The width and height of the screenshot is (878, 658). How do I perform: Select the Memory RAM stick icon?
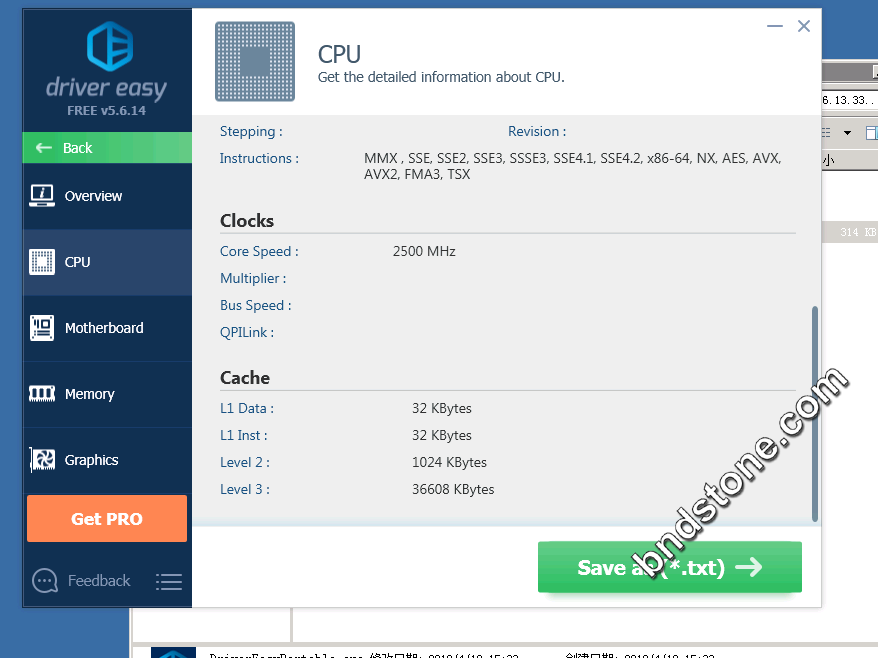point(42,394)
